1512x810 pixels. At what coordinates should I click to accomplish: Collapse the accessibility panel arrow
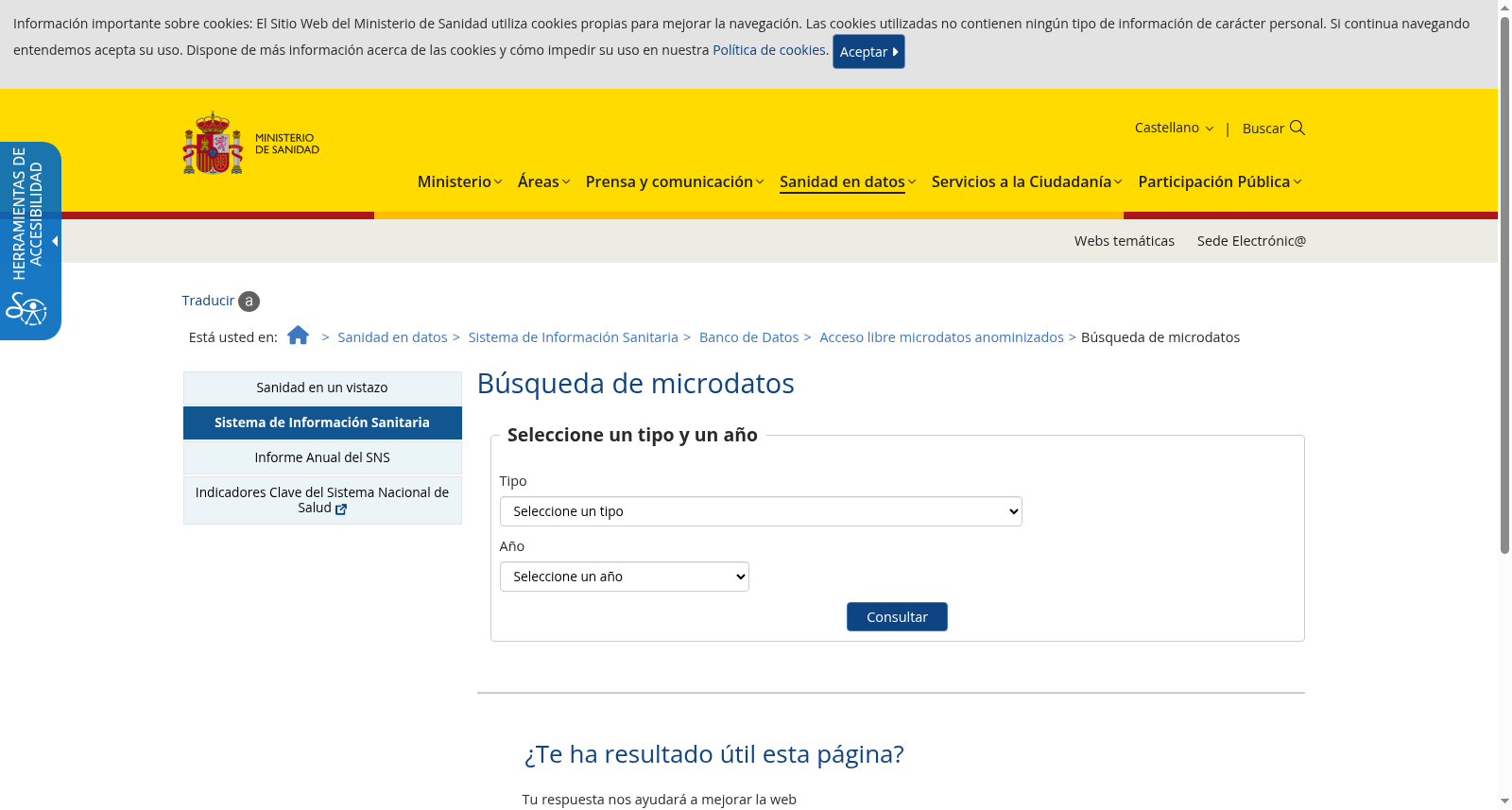tap(55, 241)
